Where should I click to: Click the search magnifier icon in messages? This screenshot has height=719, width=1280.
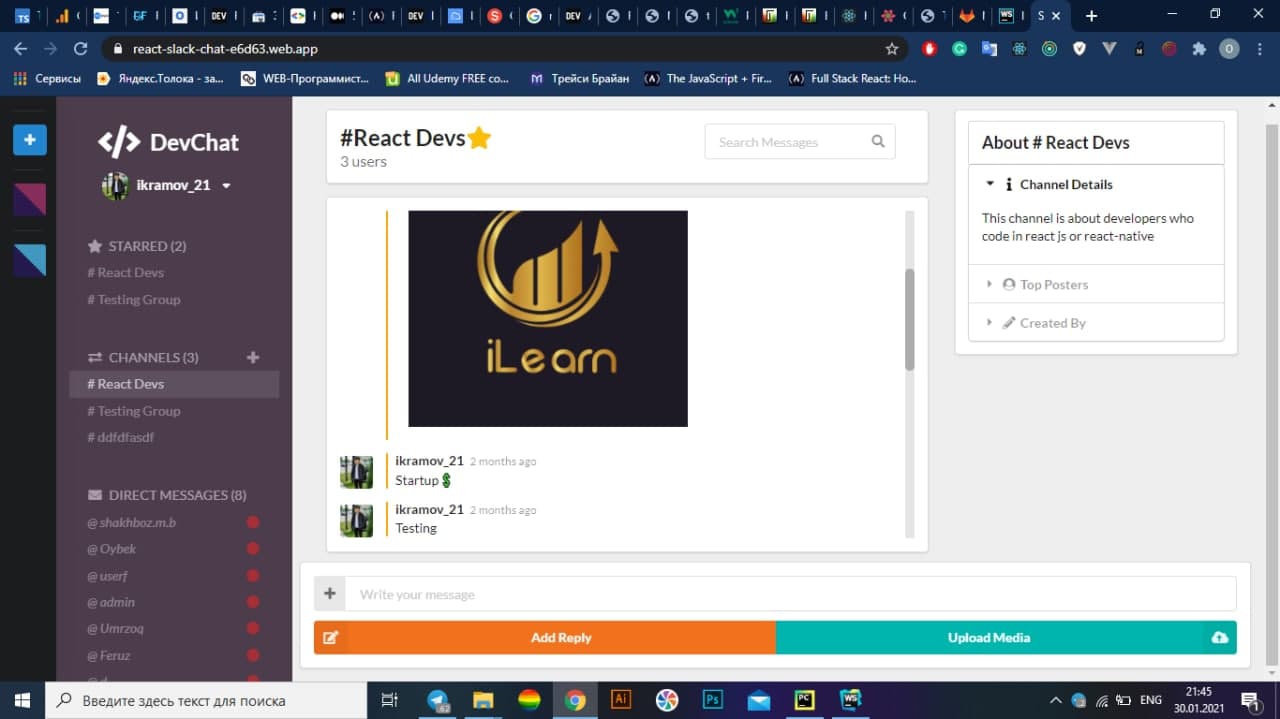[x=878, y=142]
